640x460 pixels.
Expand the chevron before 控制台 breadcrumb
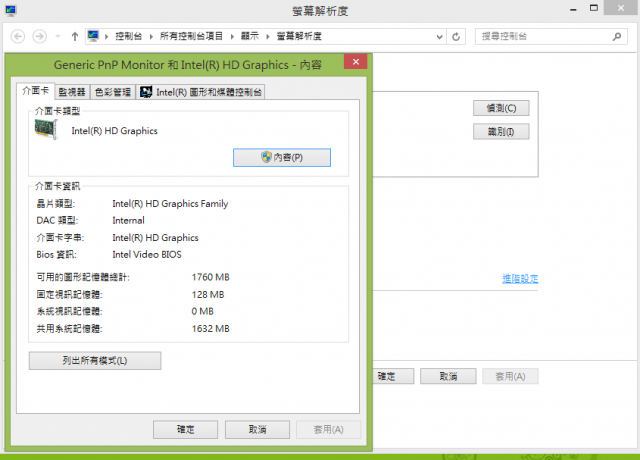107,37
